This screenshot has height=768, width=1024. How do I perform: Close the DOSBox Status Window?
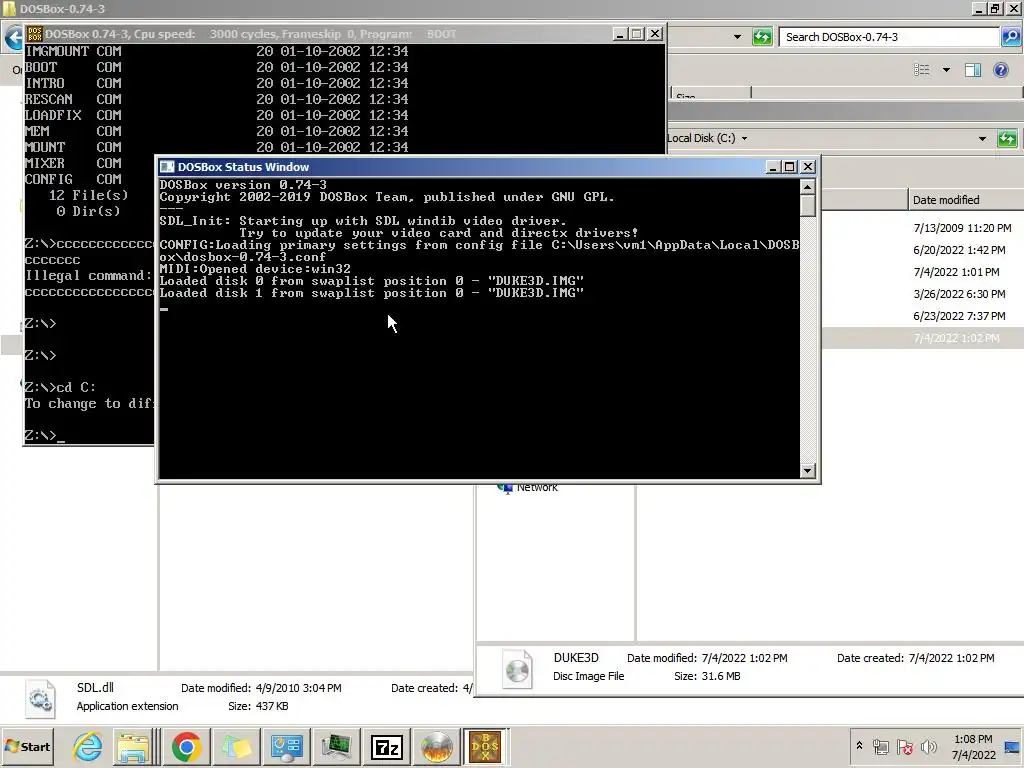click(x=808, y=167)
